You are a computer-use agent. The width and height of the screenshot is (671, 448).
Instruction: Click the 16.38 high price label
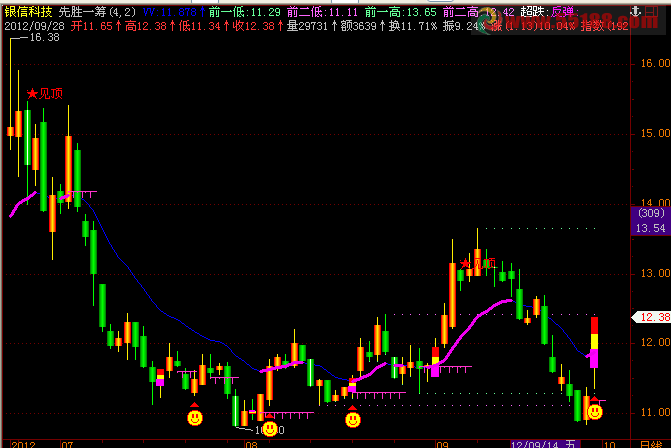click(x=45, y=38)
